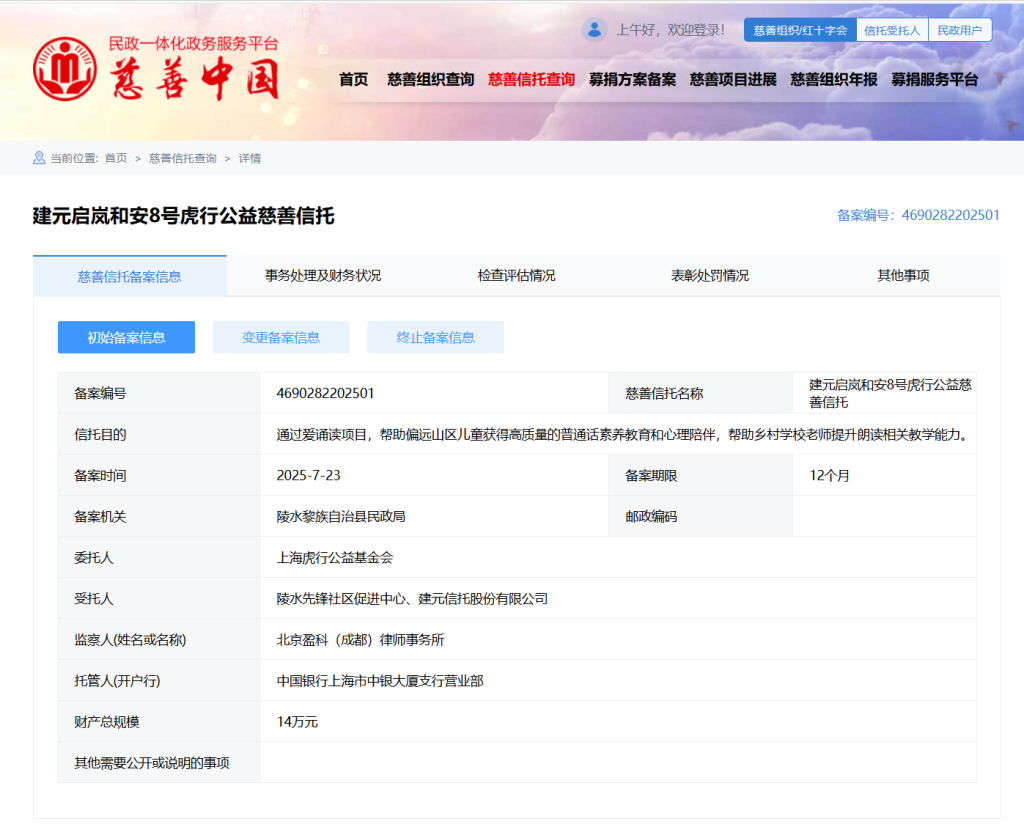The height and width of the screenshot is (827, 1024).
Task: Click the page title 建元启岚和安8号虎行公益慈善信托
Action: 184,216
